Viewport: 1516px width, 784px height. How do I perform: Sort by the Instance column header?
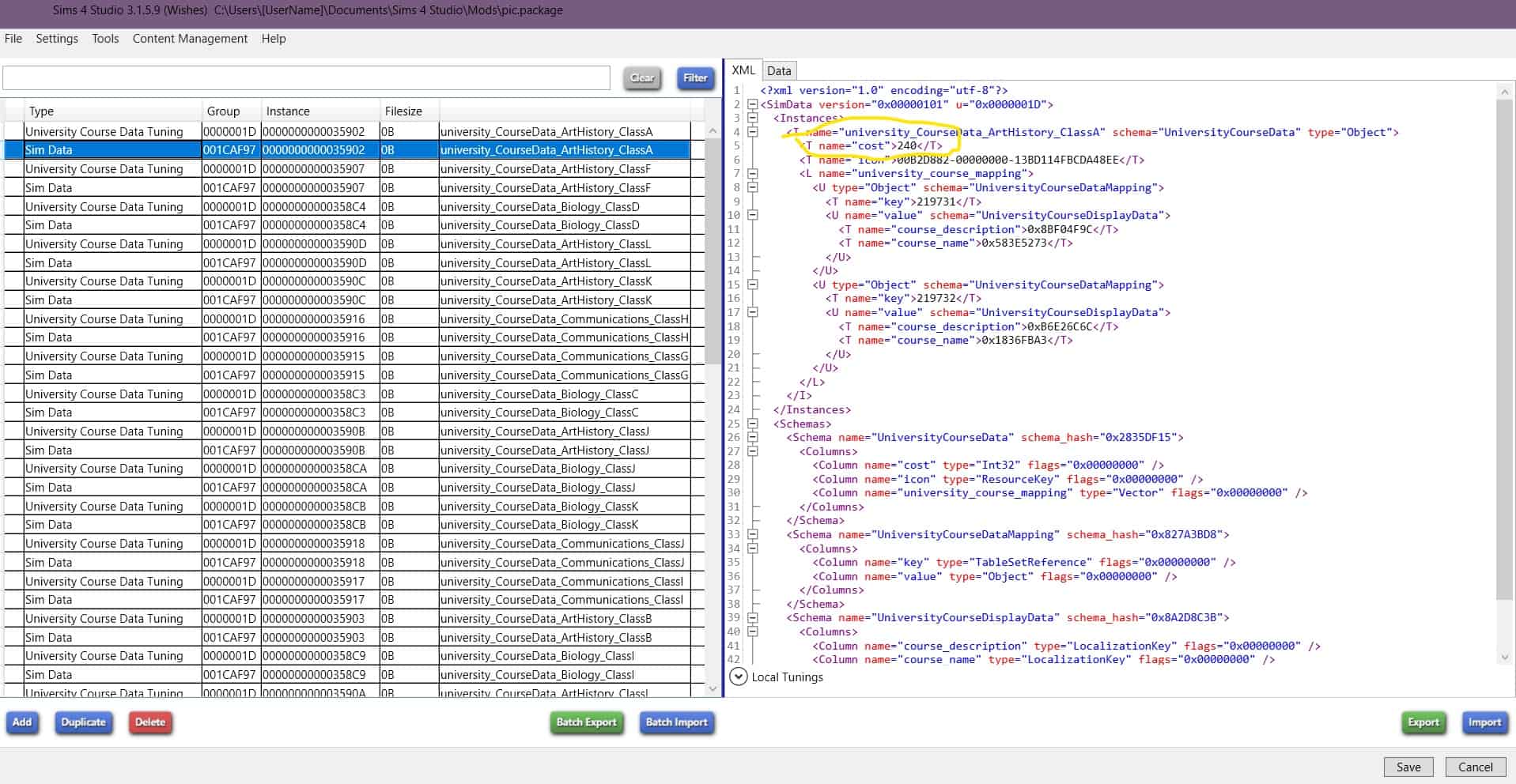[288, 111]
